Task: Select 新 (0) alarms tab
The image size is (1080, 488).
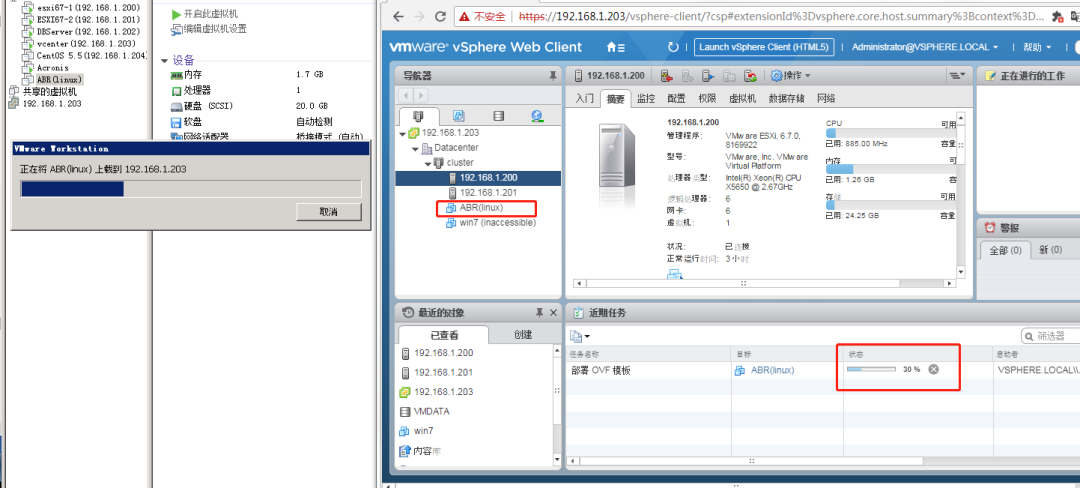Action: coord(1050,250)
